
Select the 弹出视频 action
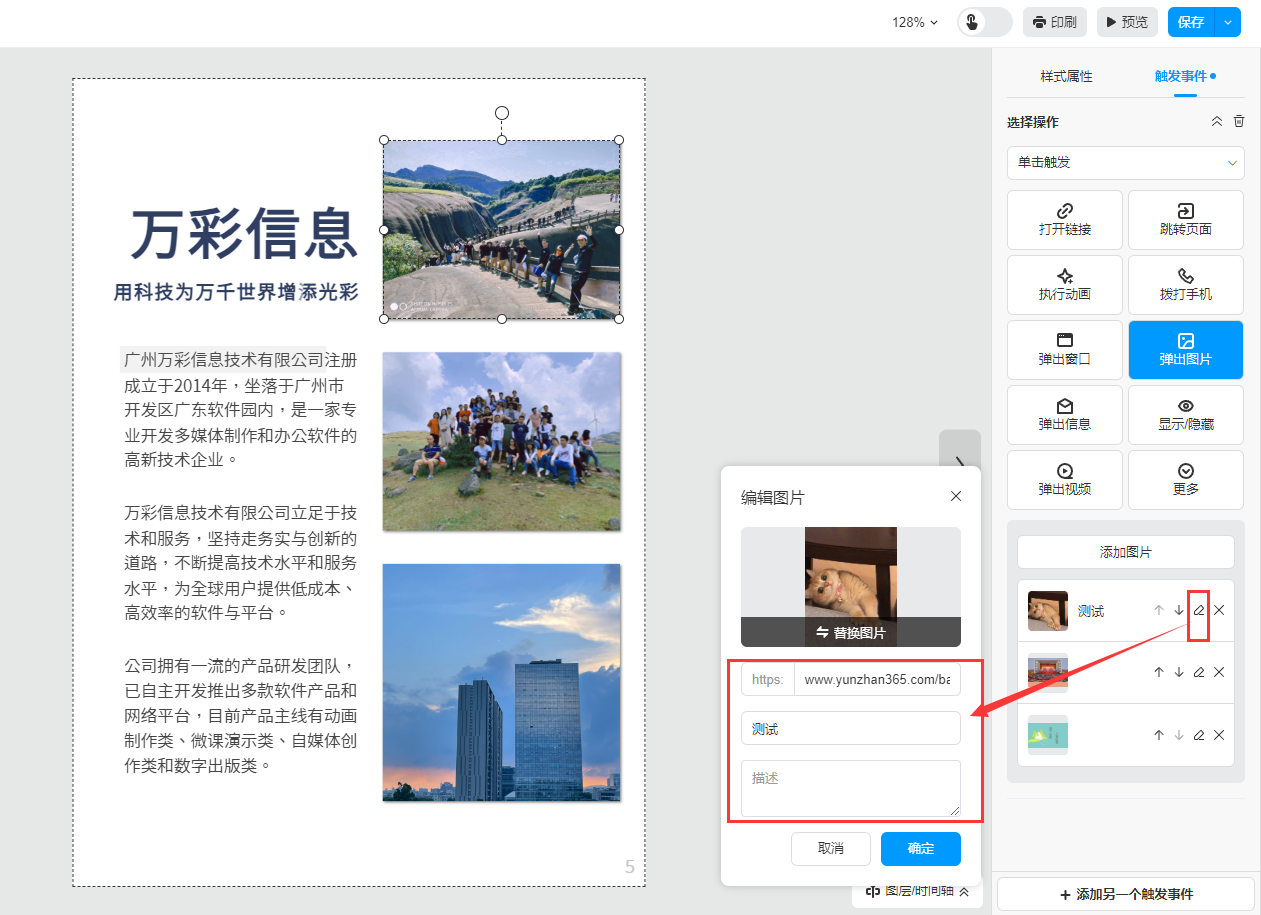click(x=1064, y=479)
